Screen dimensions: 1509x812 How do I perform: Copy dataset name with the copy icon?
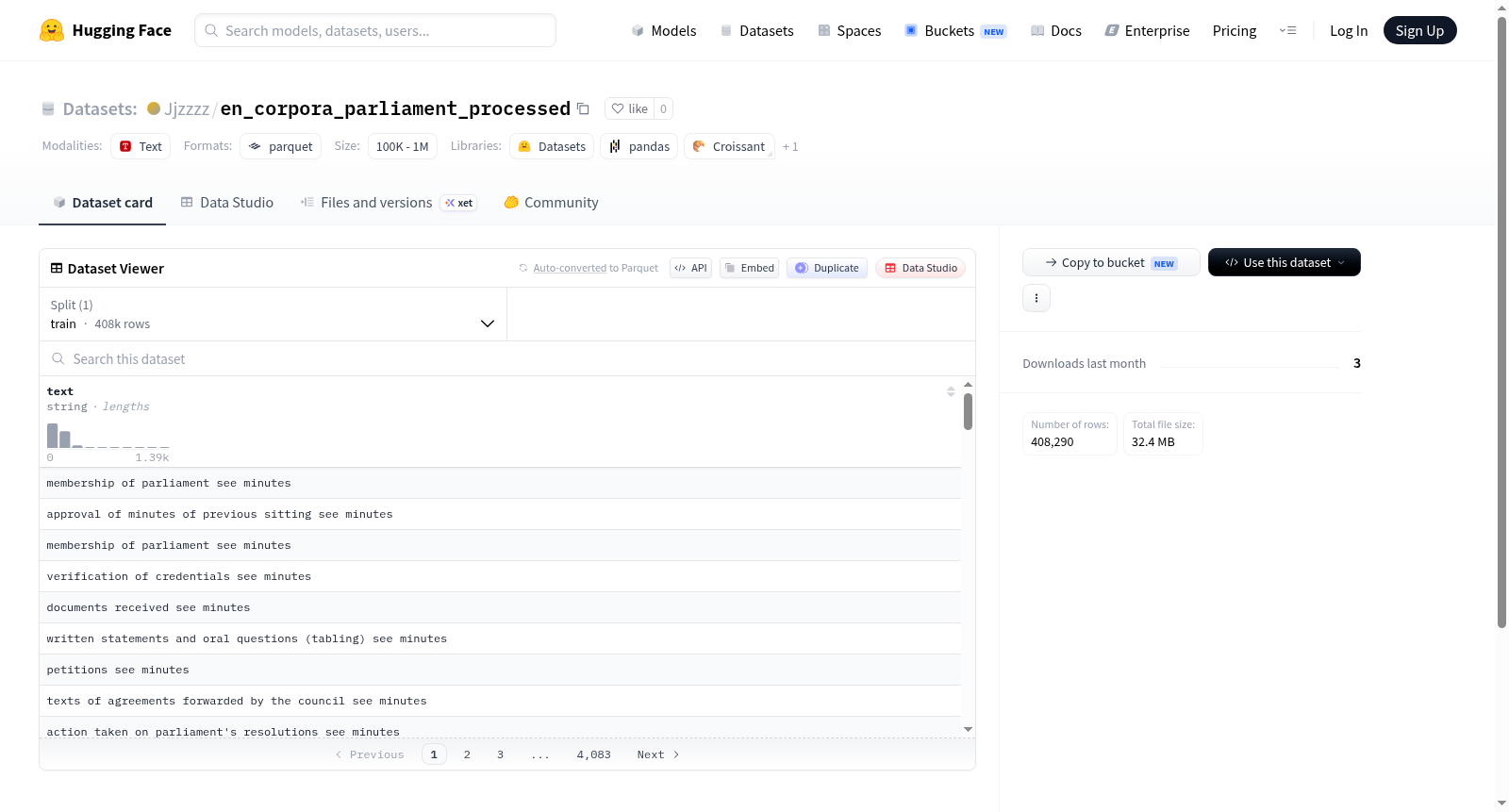click(x=583, y=108)
